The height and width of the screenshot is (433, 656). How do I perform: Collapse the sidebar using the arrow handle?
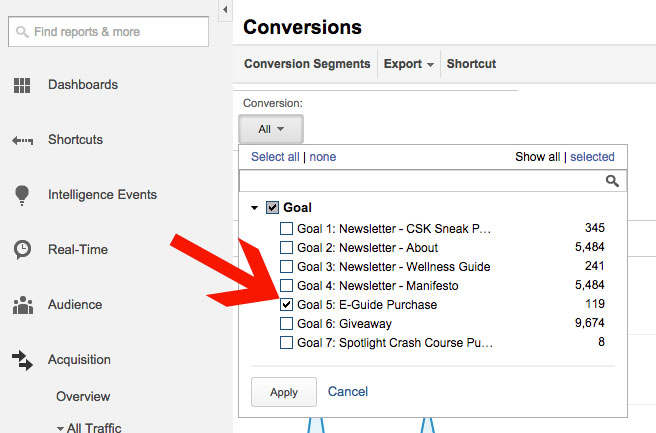coord(225,10)
